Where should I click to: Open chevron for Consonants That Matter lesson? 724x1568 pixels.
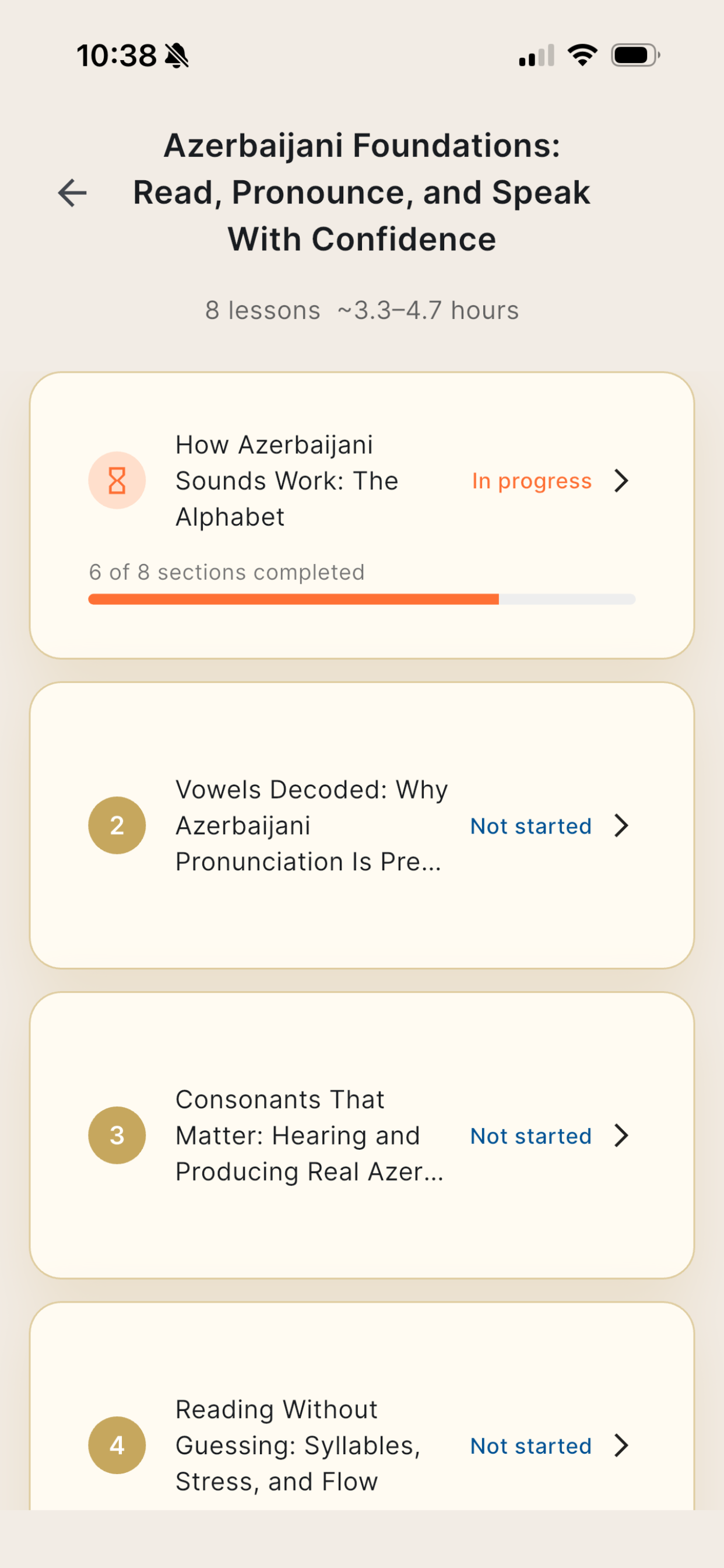tap(621, 1135)
